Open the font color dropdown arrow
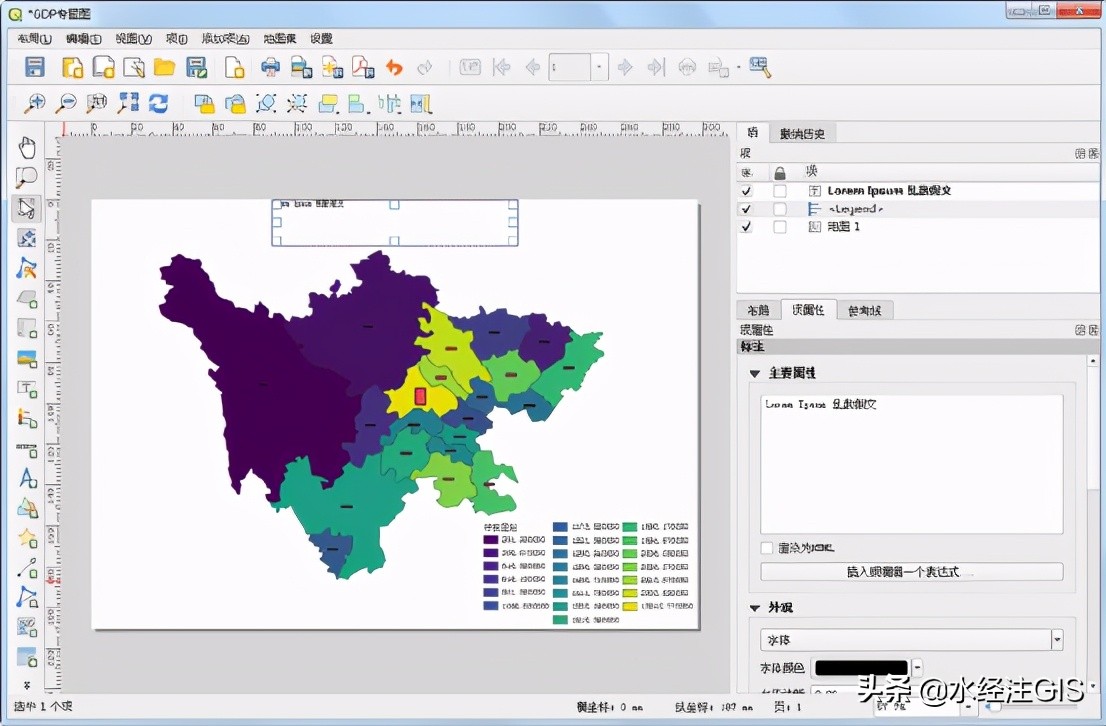 tap(917, 667)
